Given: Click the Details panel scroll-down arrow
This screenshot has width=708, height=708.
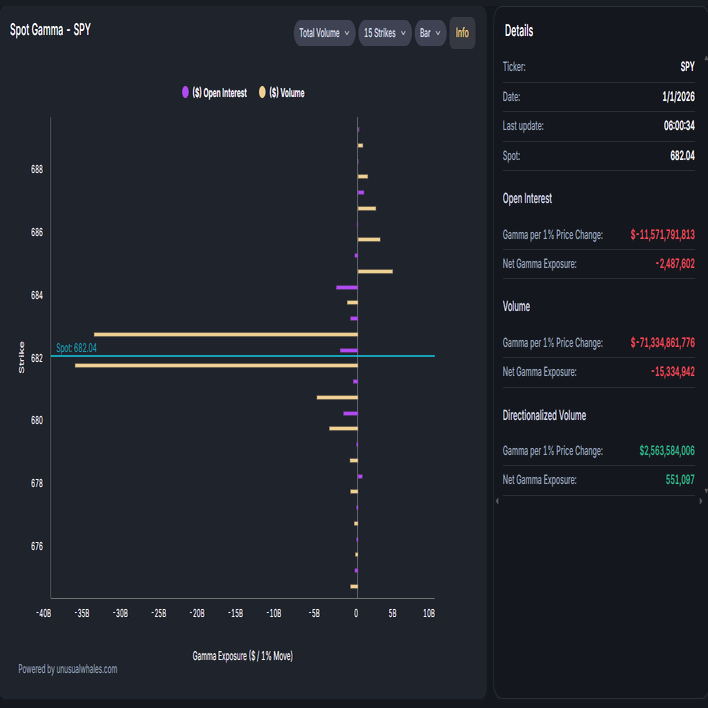Looking at the screenshot, I should click(705, 491).
